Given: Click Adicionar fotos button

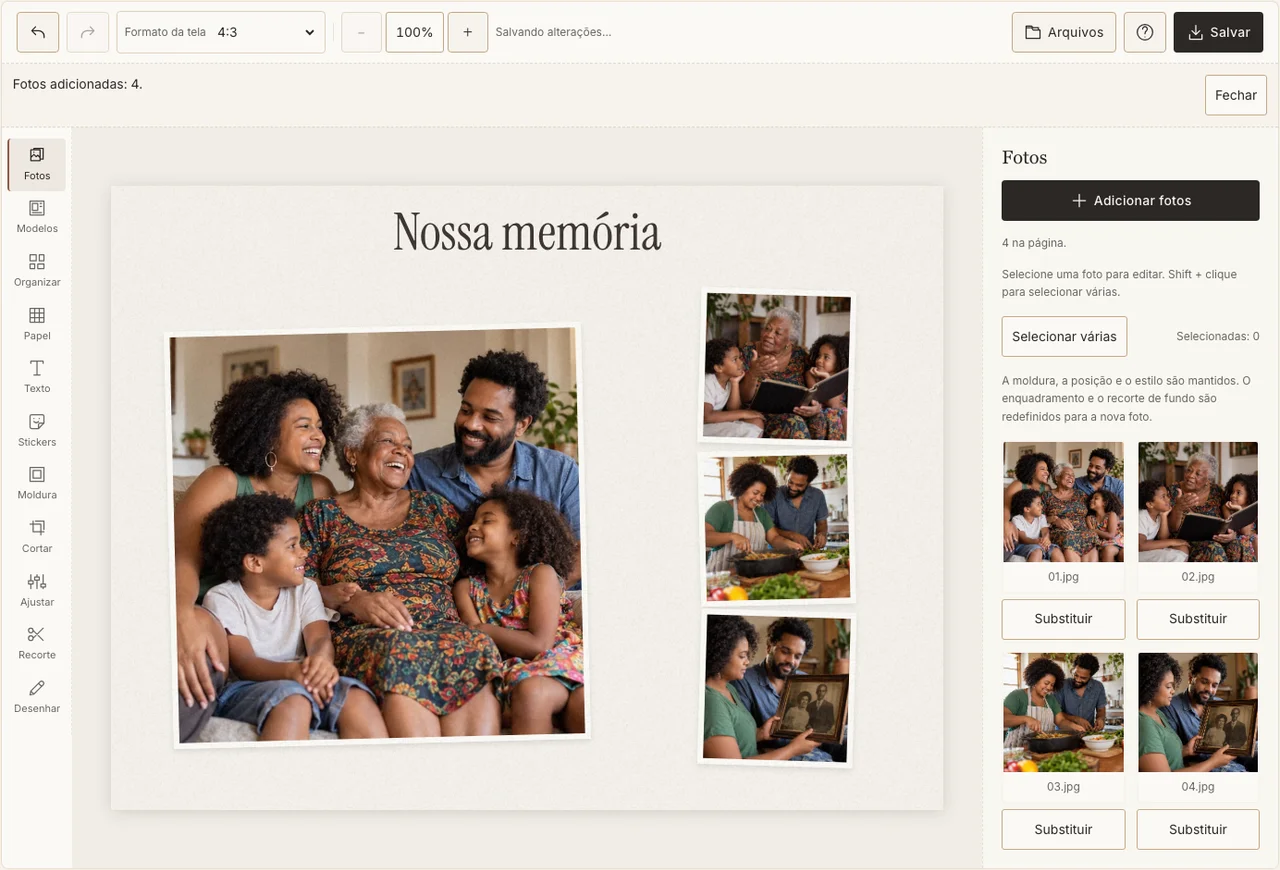Looking at the screenshot, I should pyautogui.click(x=1130, y=200).
